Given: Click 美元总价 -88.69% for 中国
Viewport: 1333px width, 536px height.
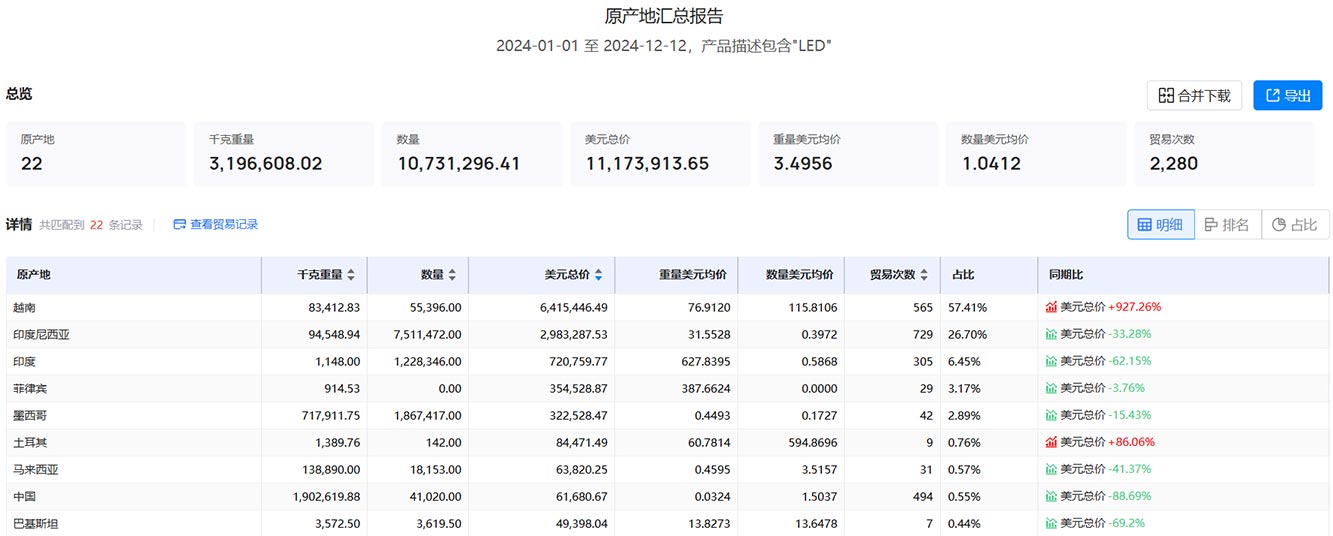Looking at the screenshot, I should pos(1106,496).
